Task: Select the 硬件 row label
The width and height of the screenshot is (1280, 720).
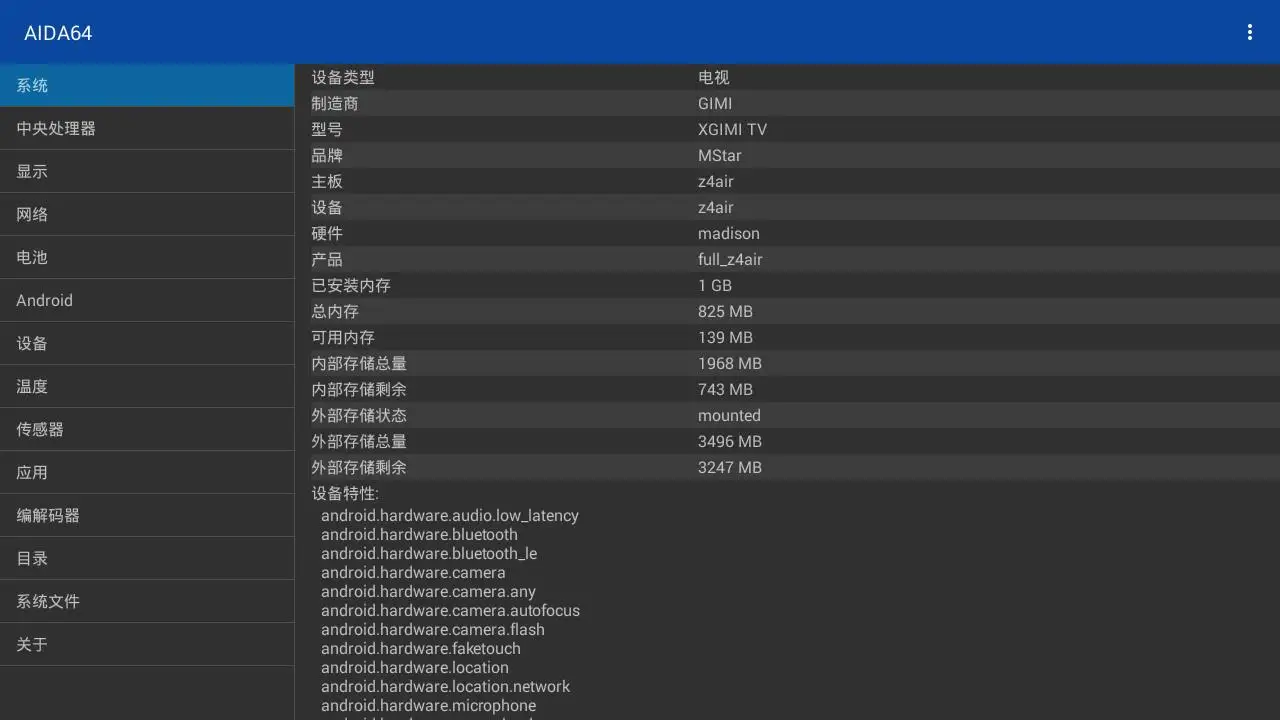Action: 327,233
